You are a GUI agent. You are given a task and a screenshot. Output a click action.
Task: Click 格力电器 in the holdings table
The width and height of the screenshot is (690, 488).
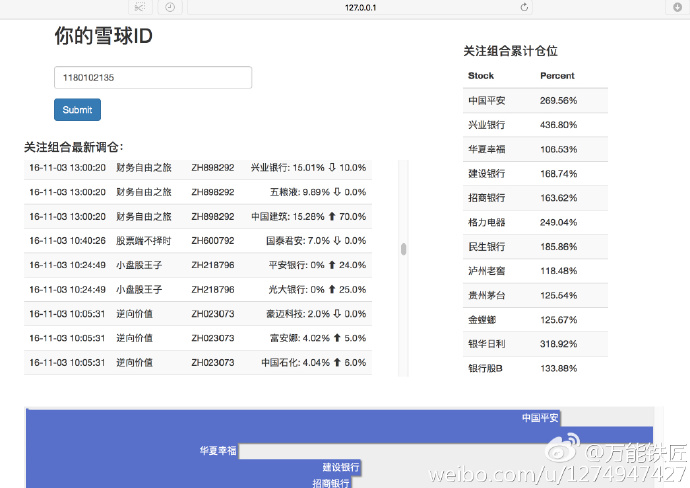pyautogui.click(x=486, y=222)
